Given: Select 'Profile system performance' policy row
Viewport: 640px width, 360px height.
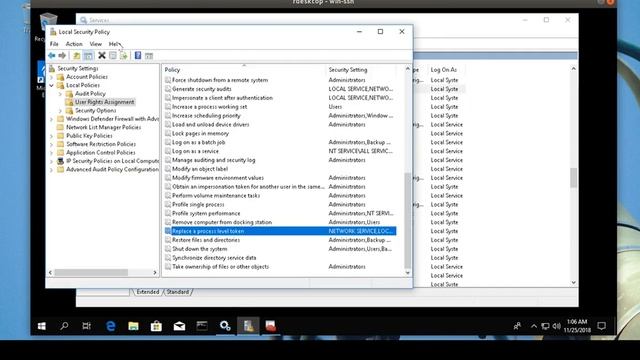Looking at the screenshot, I should pyautogui.click(x=280, y=213).
